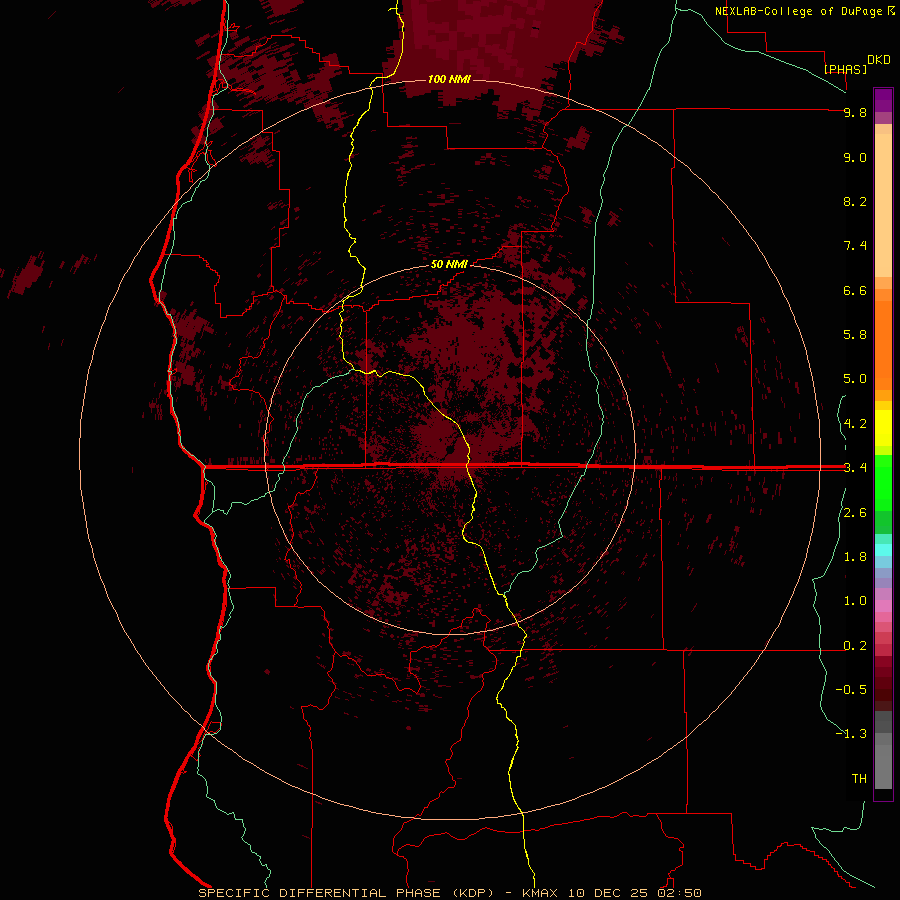Viewport: 900px width, 900px height.
Task: Pick the pink segment near 1.0
Action: coord(883,606)
